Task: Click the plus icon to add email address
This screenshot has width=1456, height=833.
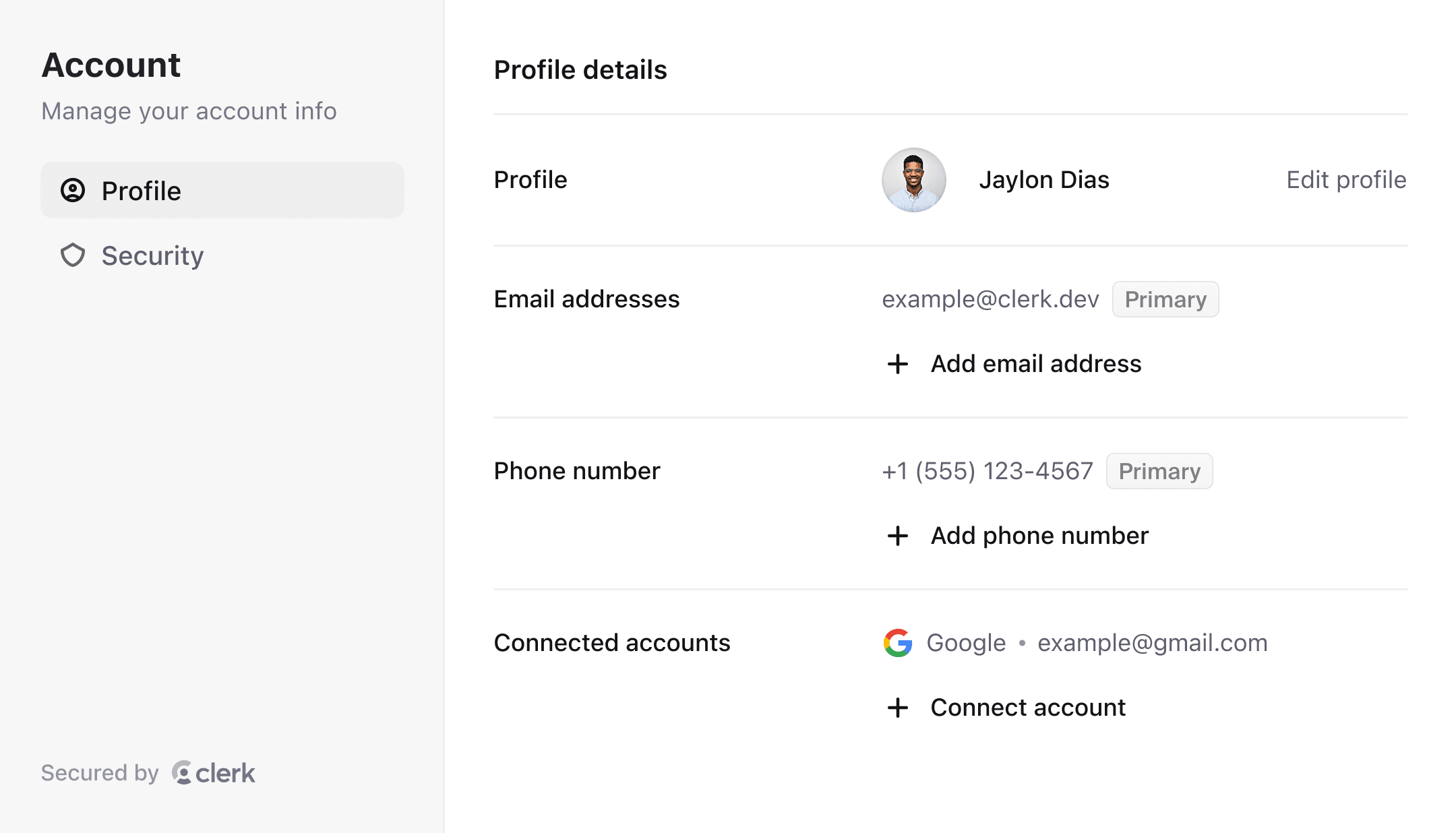Action: [899, 364]
